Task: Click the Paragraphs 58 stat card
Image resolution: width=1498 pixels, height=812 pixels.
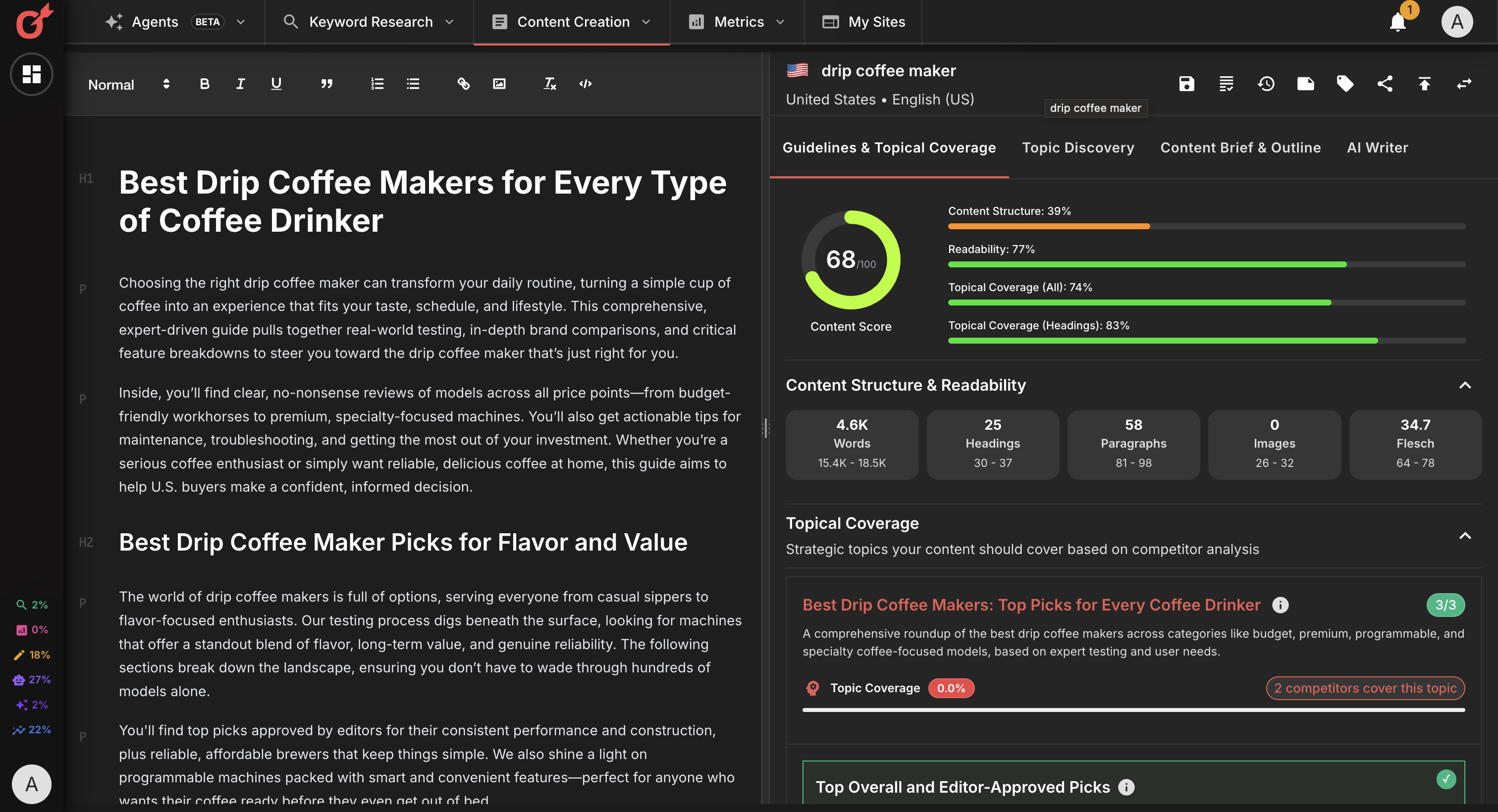Action: [x=1133, y=445]
